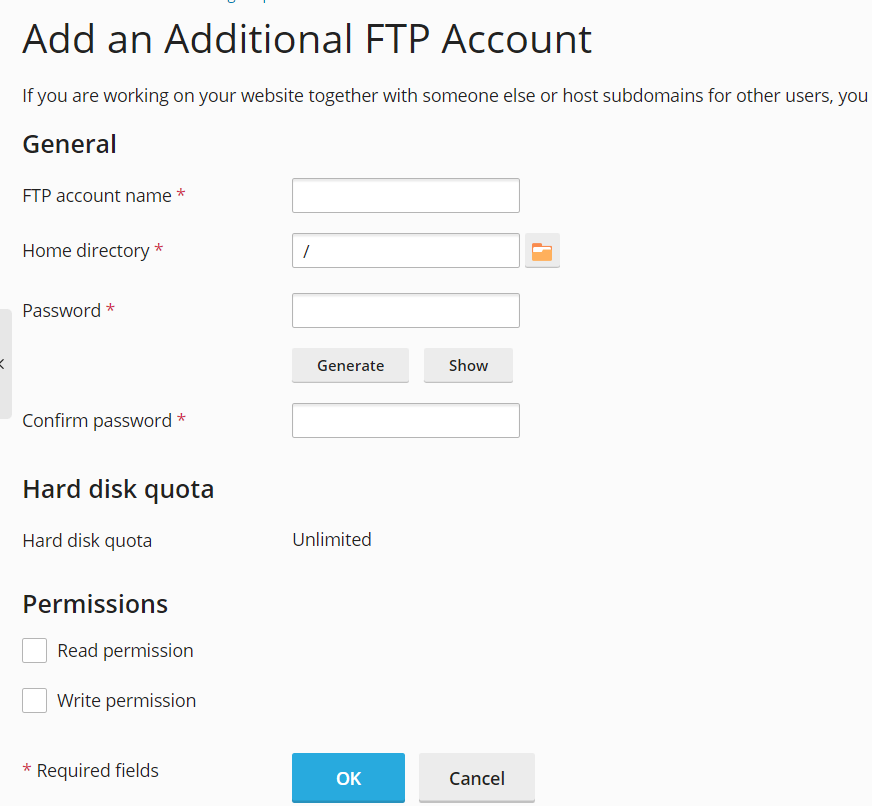Open the home directory folder browser icon
The width and height of the screenshot is (872, 806).
pyautogui.click(x=542, y=251)
